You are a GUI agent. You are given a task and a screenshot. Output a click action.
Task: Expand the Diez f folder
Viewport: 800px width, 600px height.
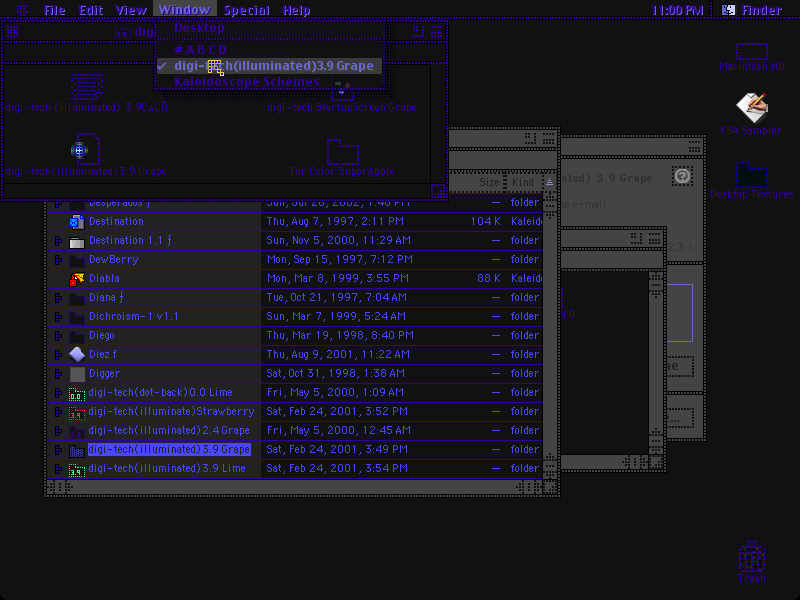tap(58, 355)
